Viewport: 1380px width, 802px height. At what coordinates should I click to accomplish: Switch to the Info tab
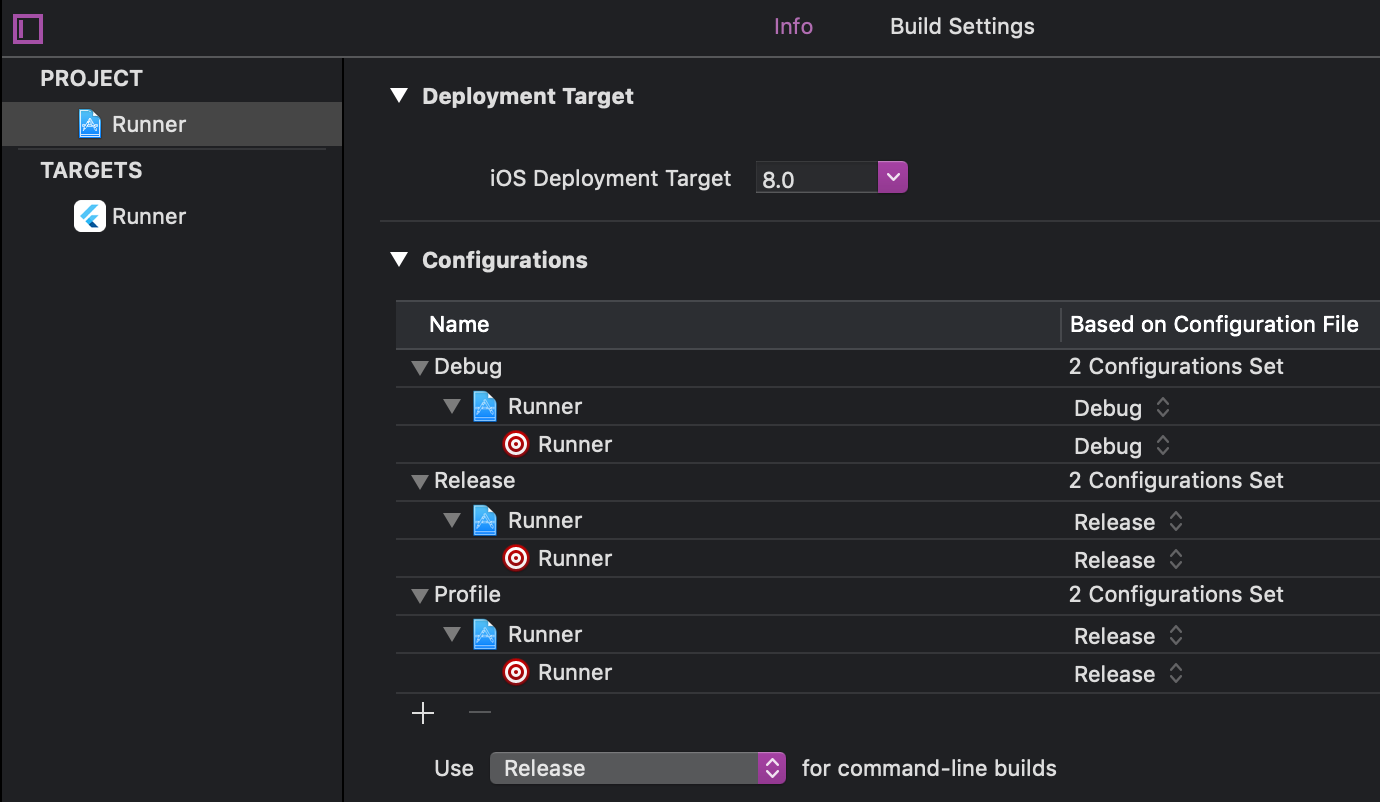tap(793, 27)
